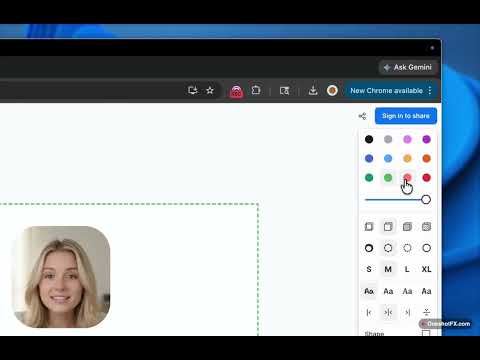
Task: Choose the dotted outline style
Action: [x=407, y=248]
